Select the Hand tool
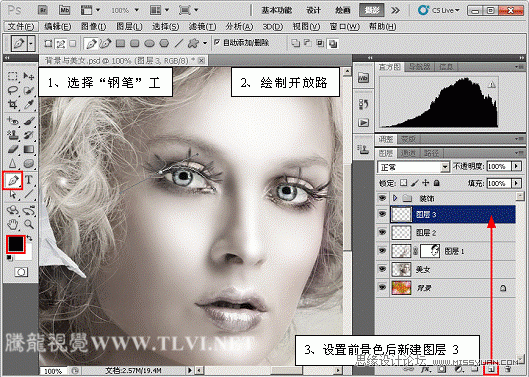The image size is (529, 377). coord(12,224)
